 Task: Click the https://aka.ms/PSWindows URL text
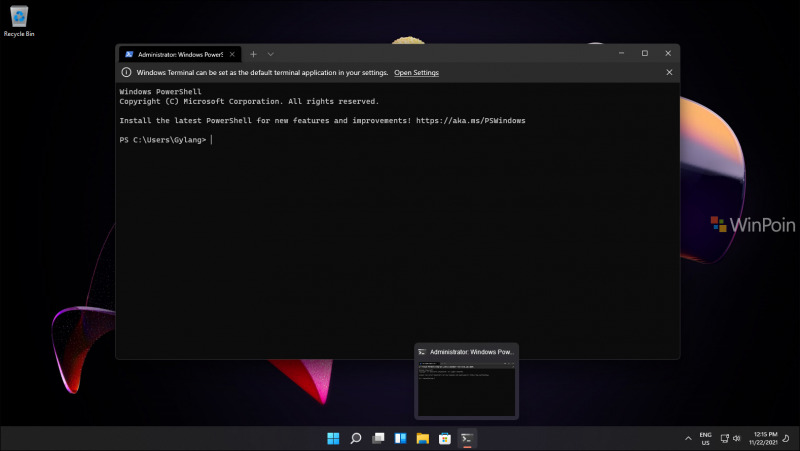[470, 121]
